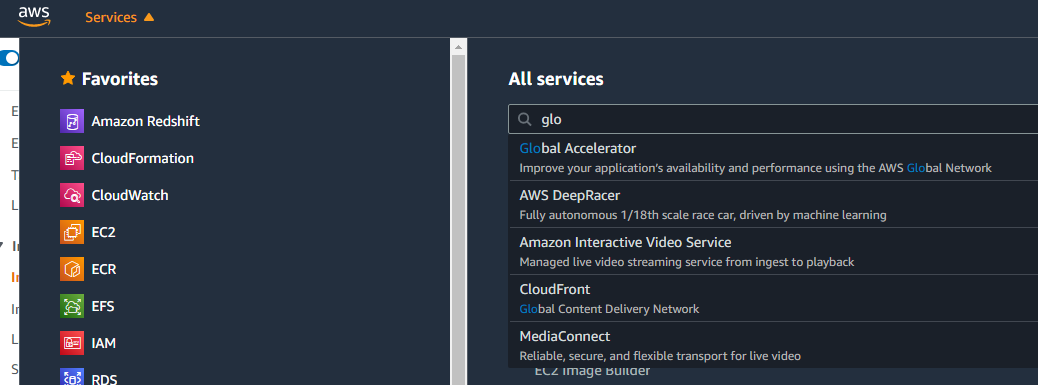Select CloudFront search result

pos(773,298)
